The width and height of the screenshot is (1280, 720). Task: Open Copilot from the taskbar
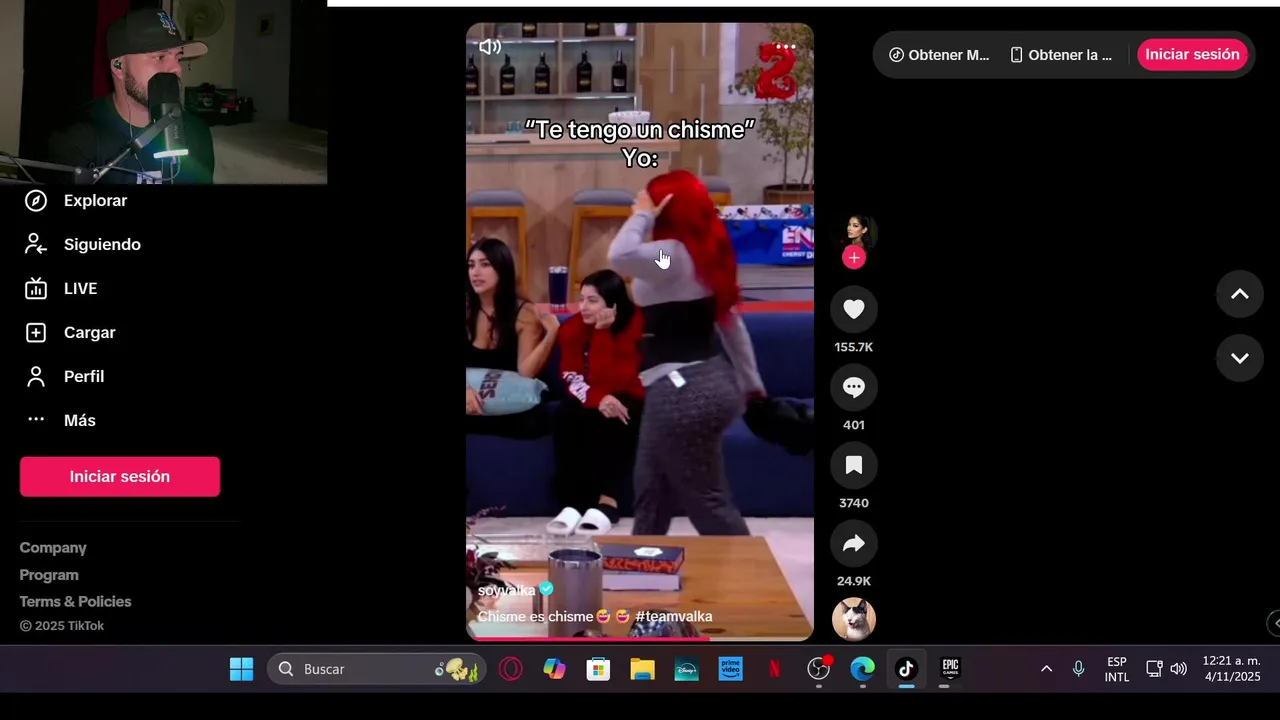coord(554,669)
